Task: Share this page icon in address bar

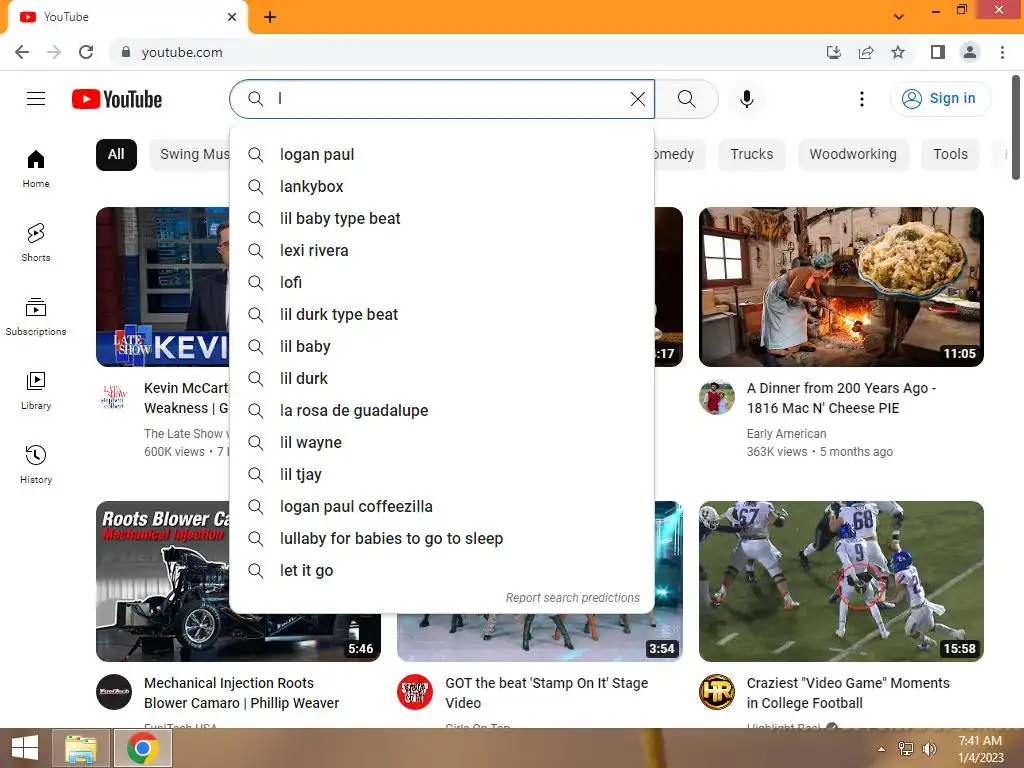Action: click(866, 52)
